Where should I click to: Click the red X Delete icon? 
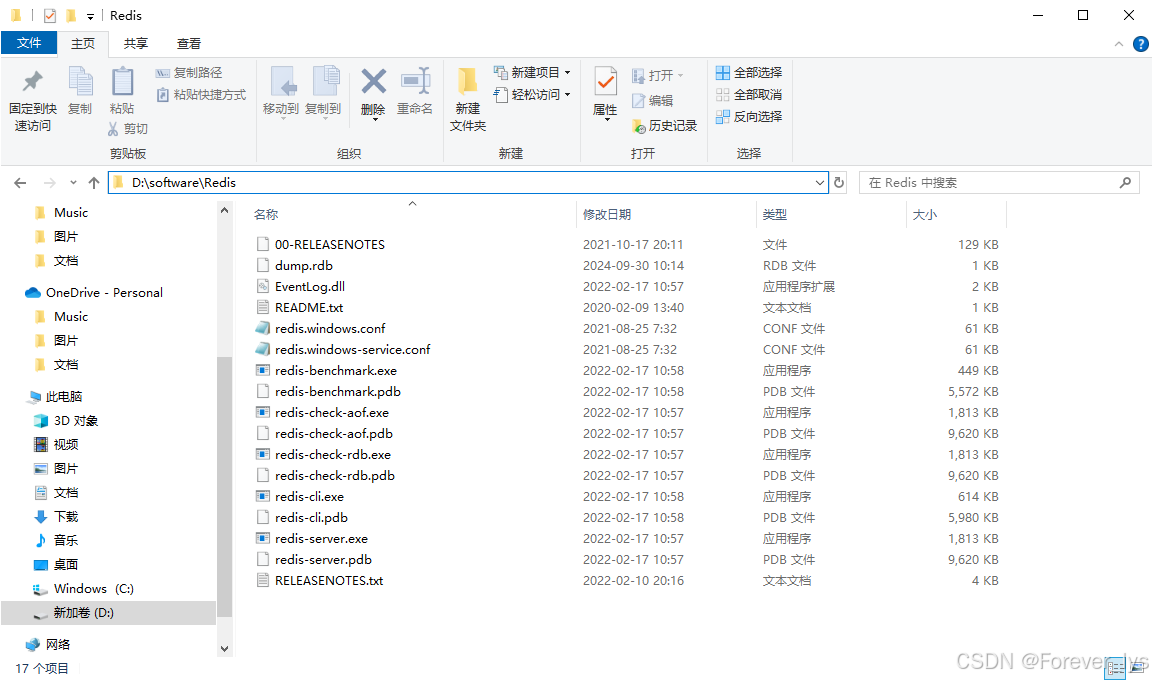pos(374,82)
